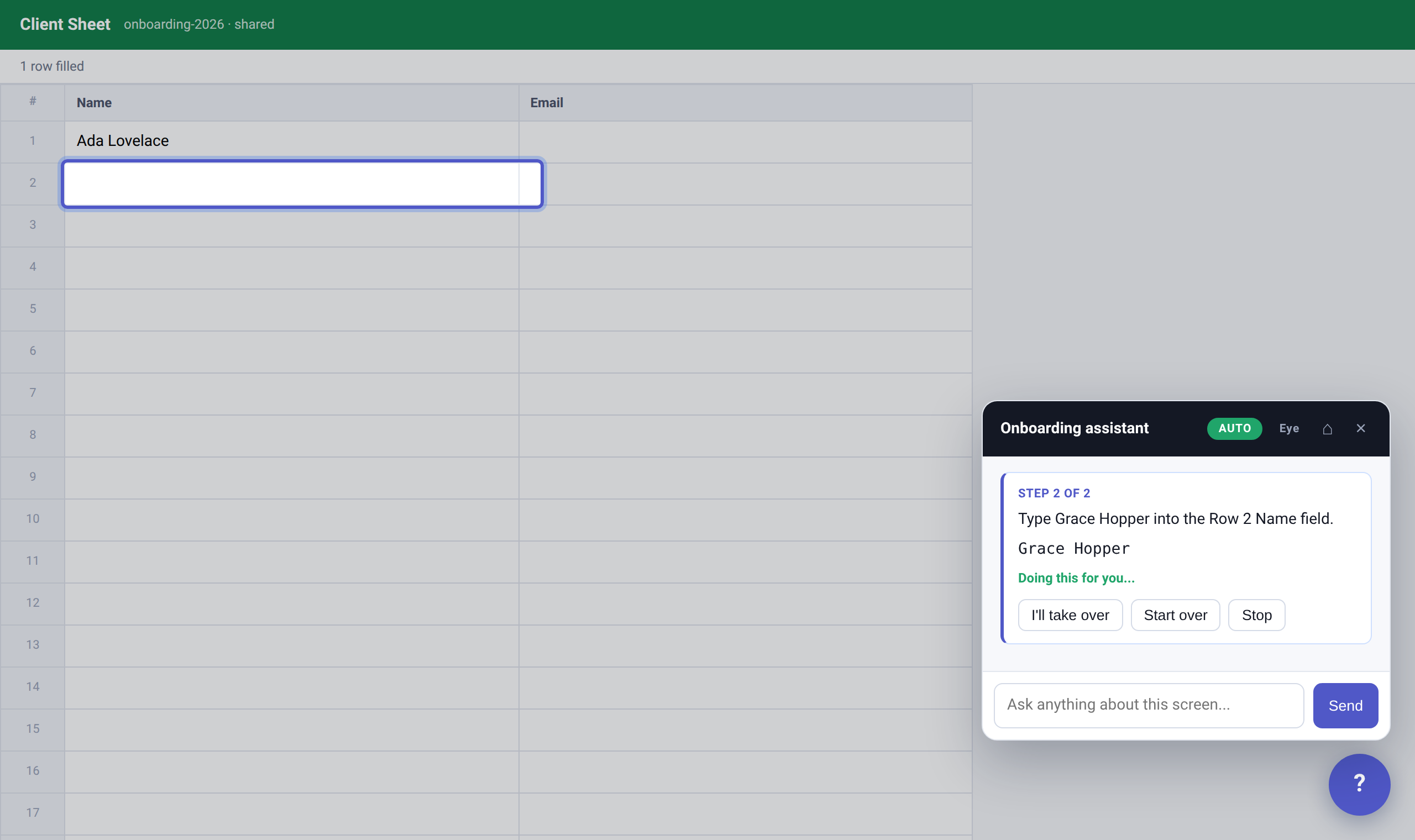Click the Email column header
The height and width of the screenshot is (840, 1415).
point(745,103)
